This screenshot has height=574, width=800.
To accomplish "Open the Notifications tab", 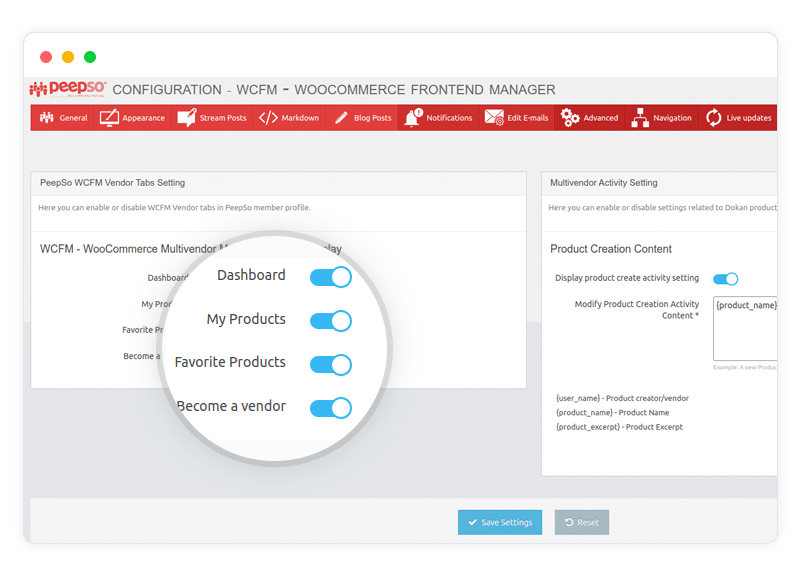I will pos(438,118).
